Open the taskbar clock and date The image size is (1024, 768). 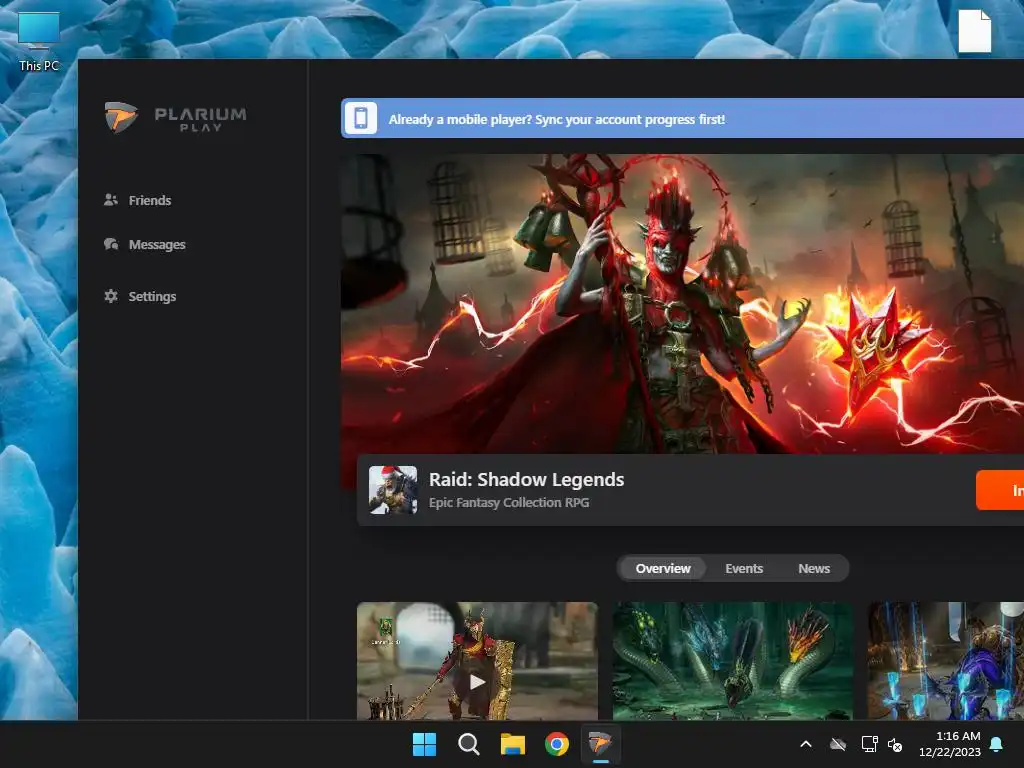(950, 744)
